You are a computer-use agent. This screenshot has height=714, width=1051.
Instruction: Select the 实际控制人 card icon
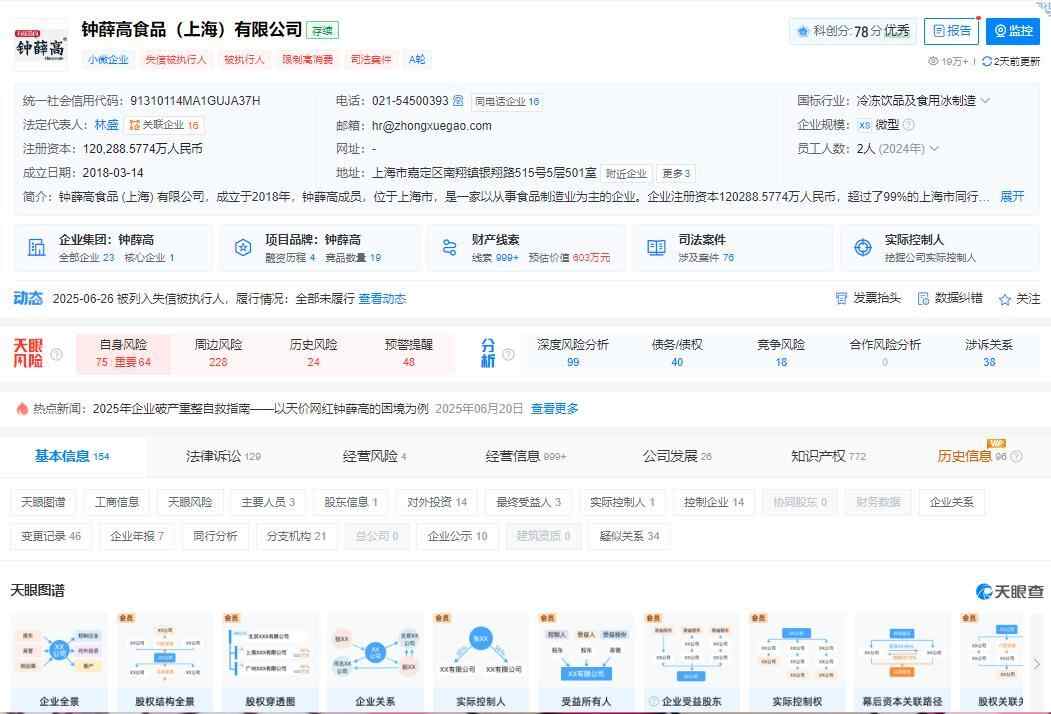point(862,248)
